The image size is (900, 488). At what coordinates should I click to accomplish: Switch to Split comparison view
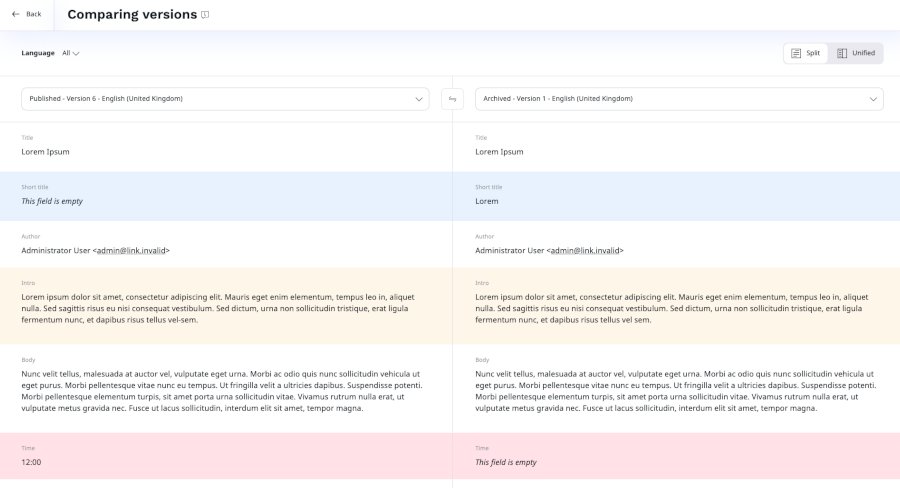tap(806, 53)
